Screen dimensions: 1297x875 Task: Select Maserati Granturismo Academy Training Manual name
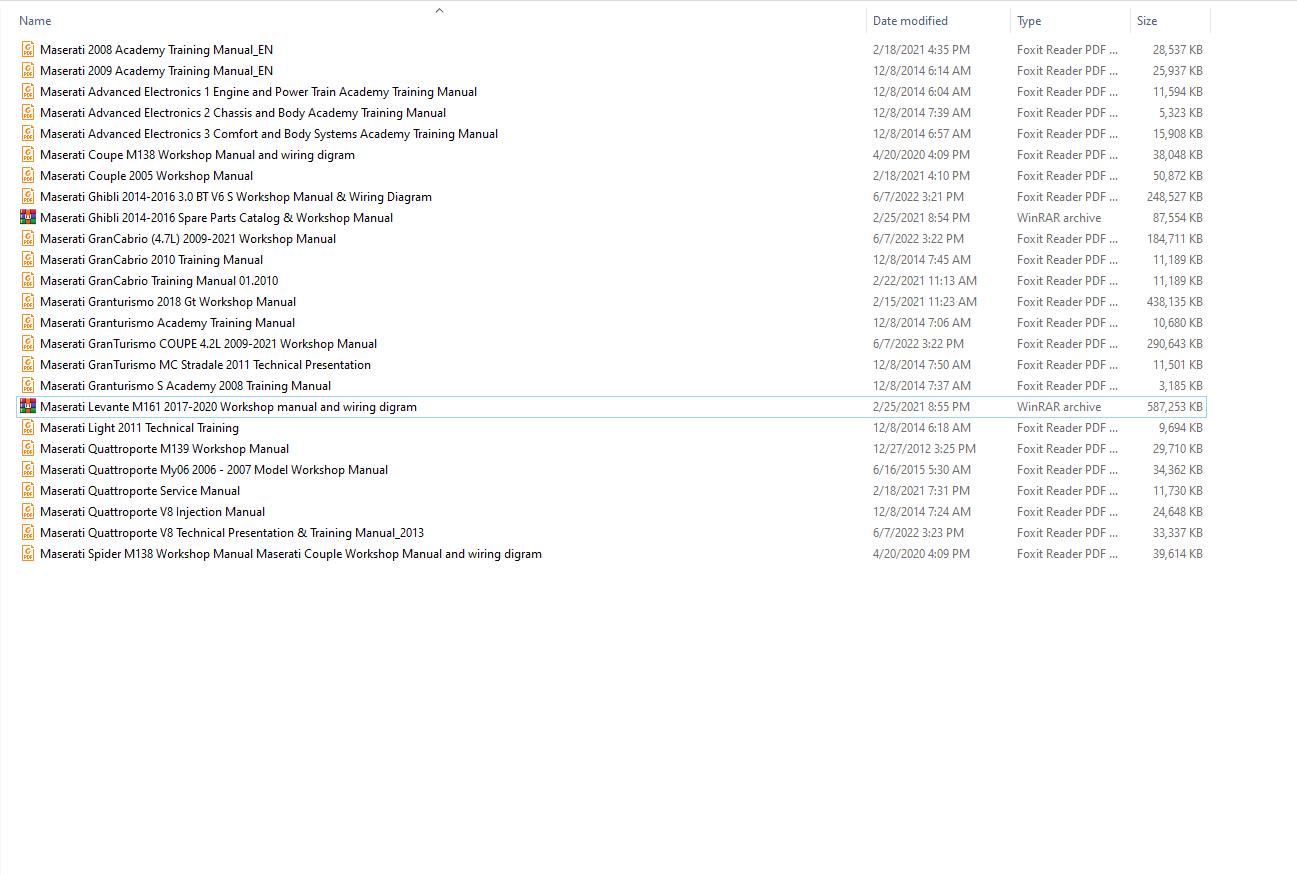click(x=167, y=322)
